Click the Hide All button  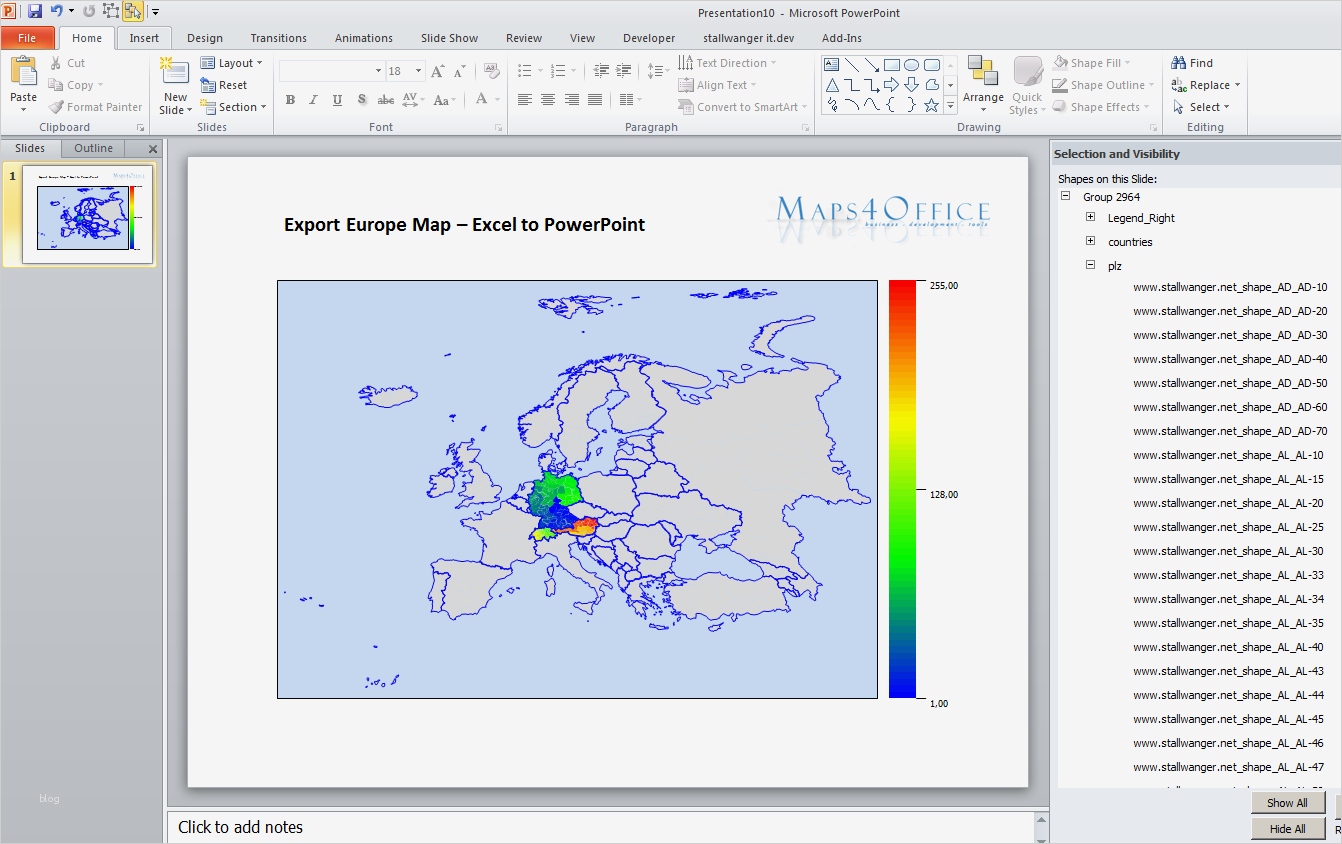pyautogui.click(x=1288, y=828)
